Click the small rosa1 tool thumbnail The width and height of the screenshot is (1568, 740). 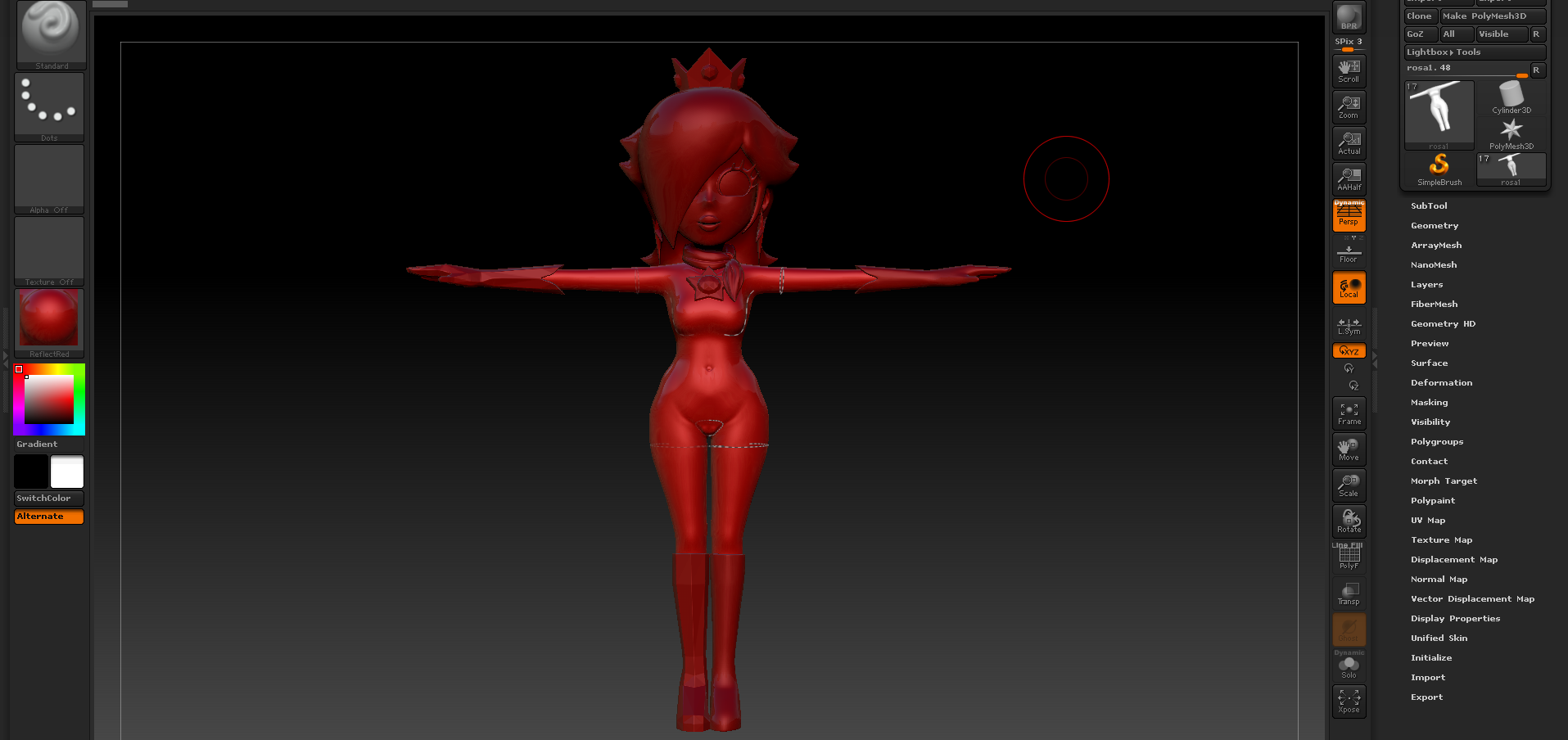pyautogui.click(x=1512, y=170)
